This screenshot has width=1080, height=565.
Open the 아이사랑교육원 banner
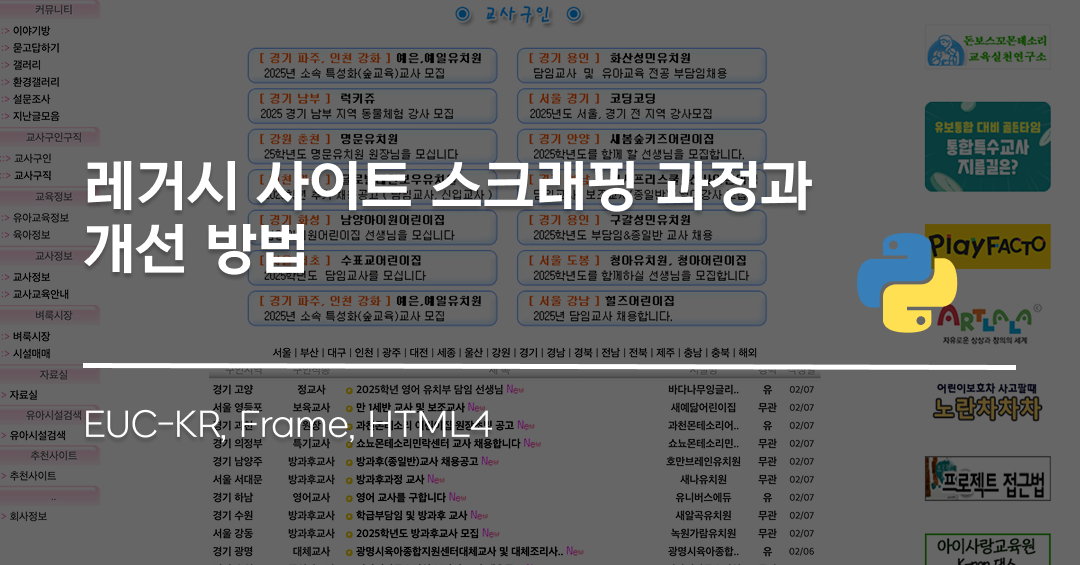click(x=987, y=550)
